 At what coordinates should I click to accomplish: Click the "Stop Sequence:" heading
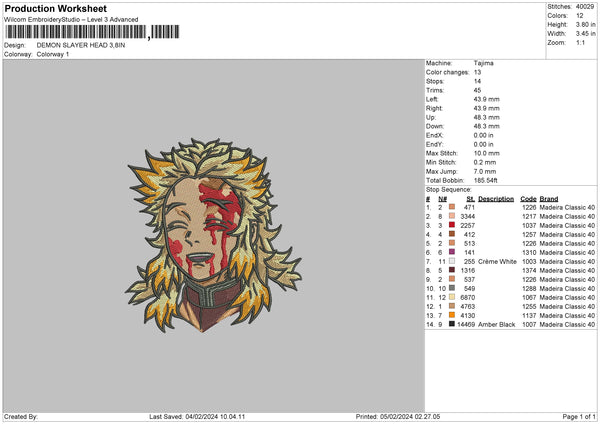tap(449, 190)
